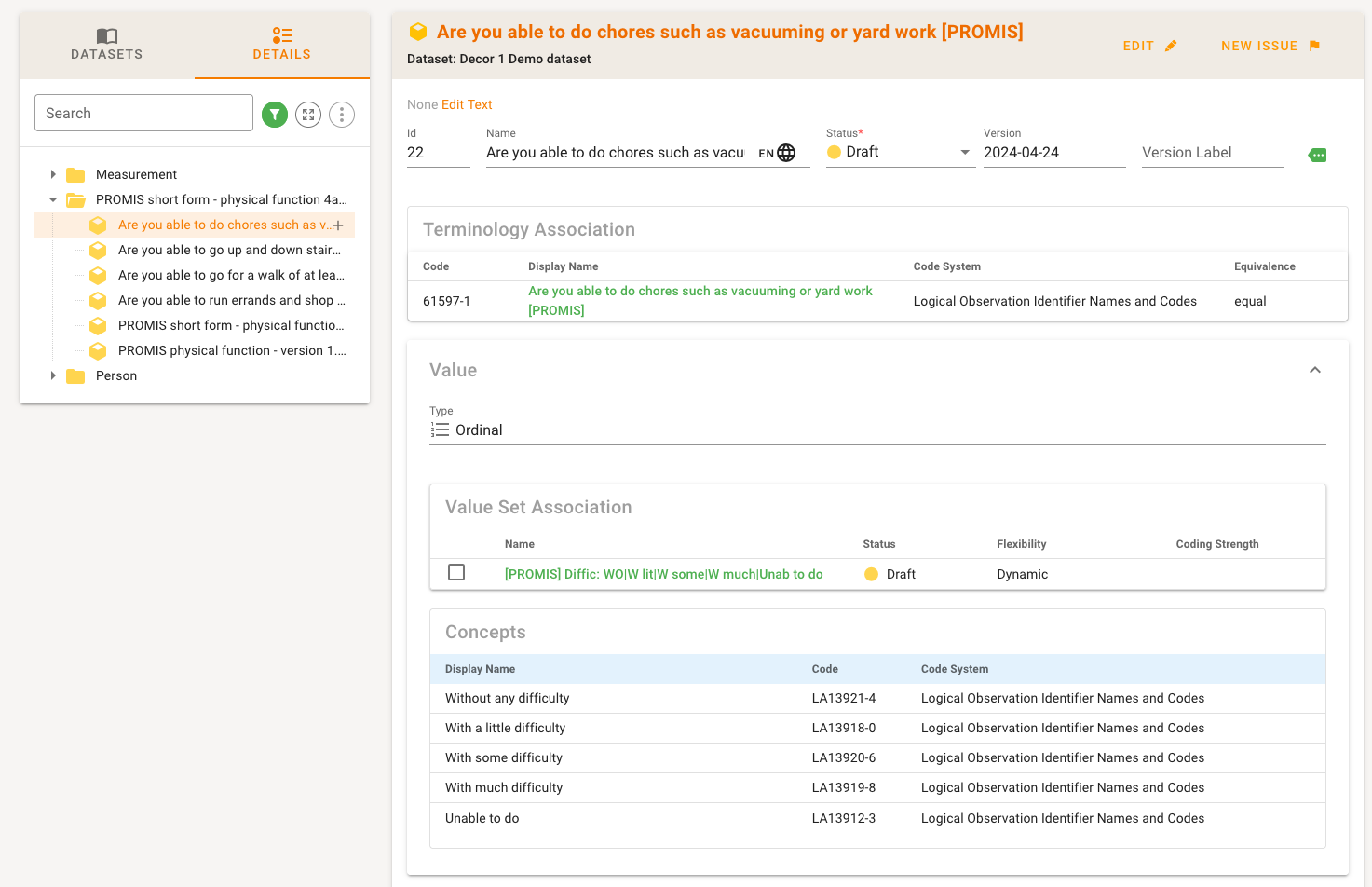The image size is (1372, 887).
Task: Click the hexagon icon in page title
Action: (418, 32)
